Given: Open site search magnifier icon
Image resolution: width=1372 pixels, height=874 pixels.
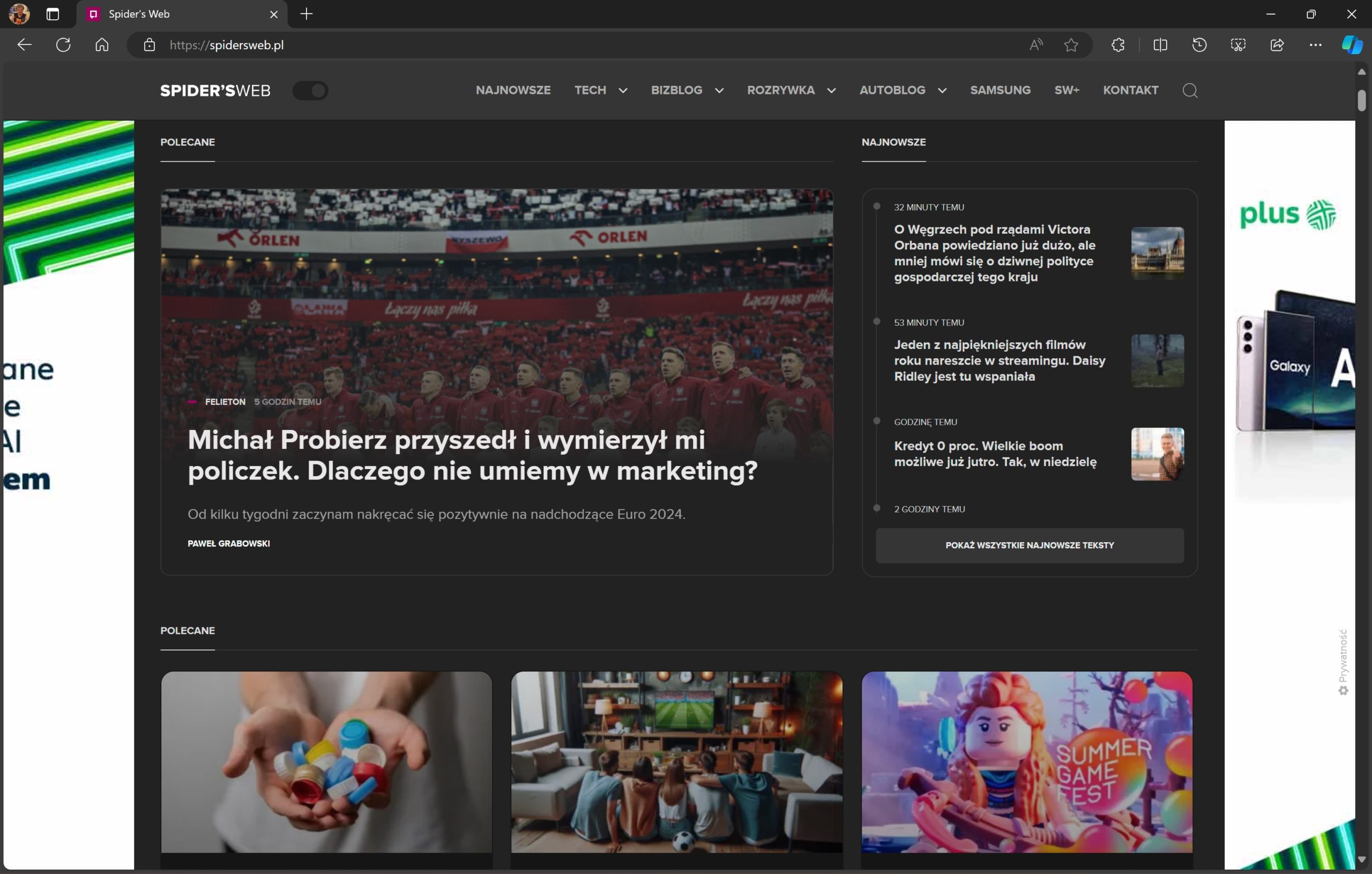Looking at the screenshot, I should 1190,90.
